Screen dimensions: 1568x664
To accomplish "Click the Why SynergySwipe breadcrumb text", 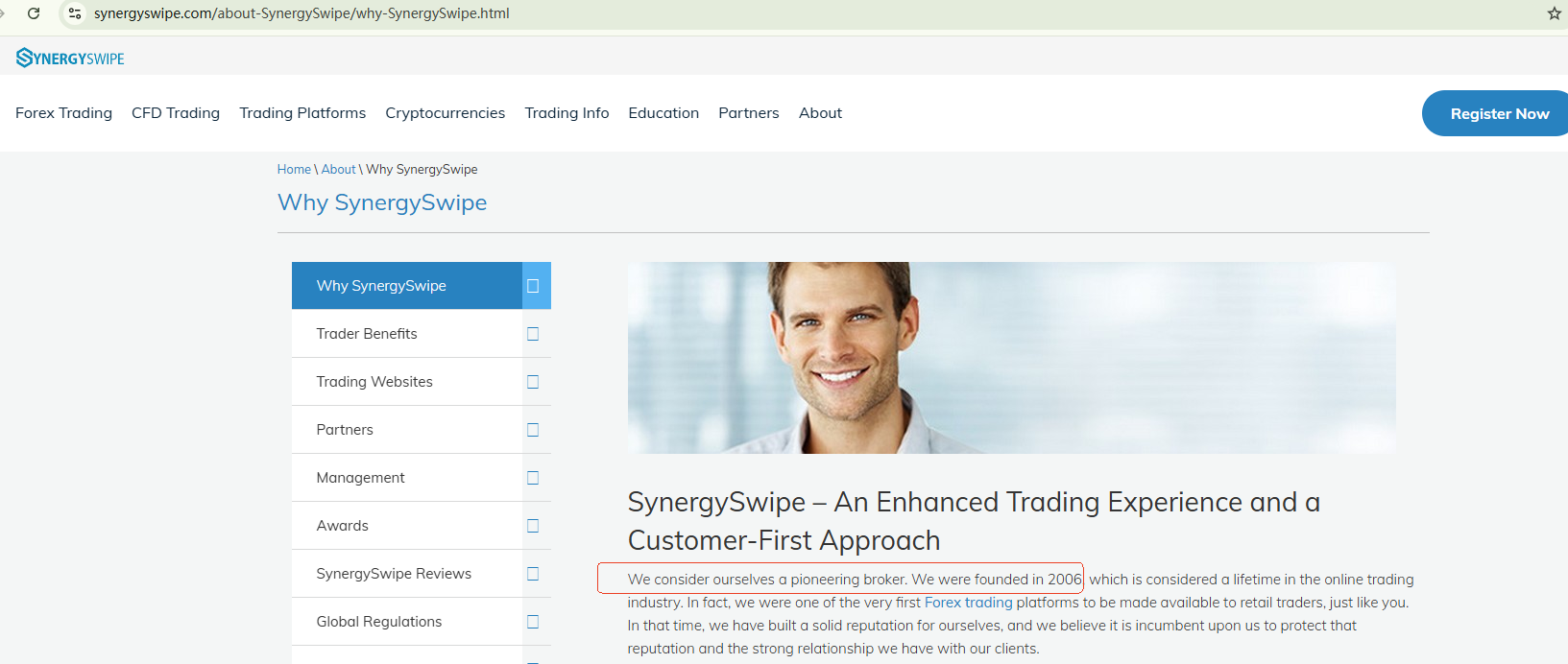I will pyautogui.click(x=422, y=169).
